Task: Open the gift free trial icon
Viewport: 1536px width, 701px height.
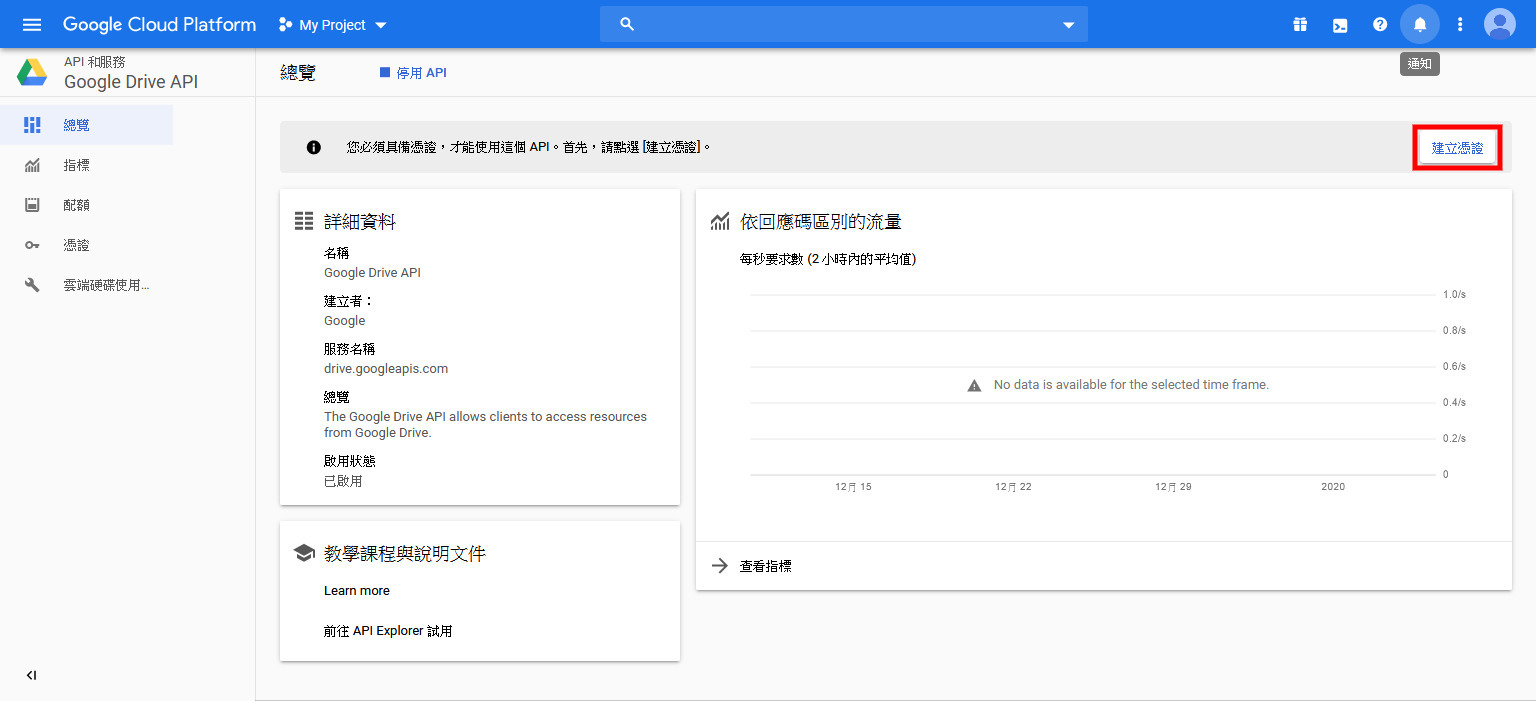Action: pyautogui.click(x=1300, y=24)
